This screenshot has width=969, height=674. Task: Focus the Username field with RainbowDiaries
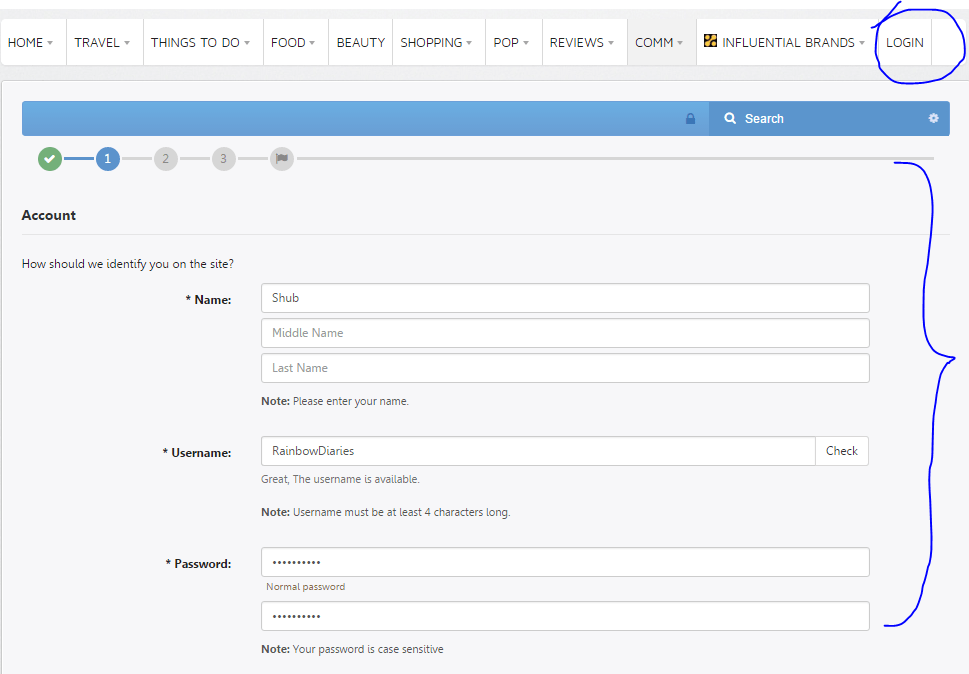coord(538,451)
